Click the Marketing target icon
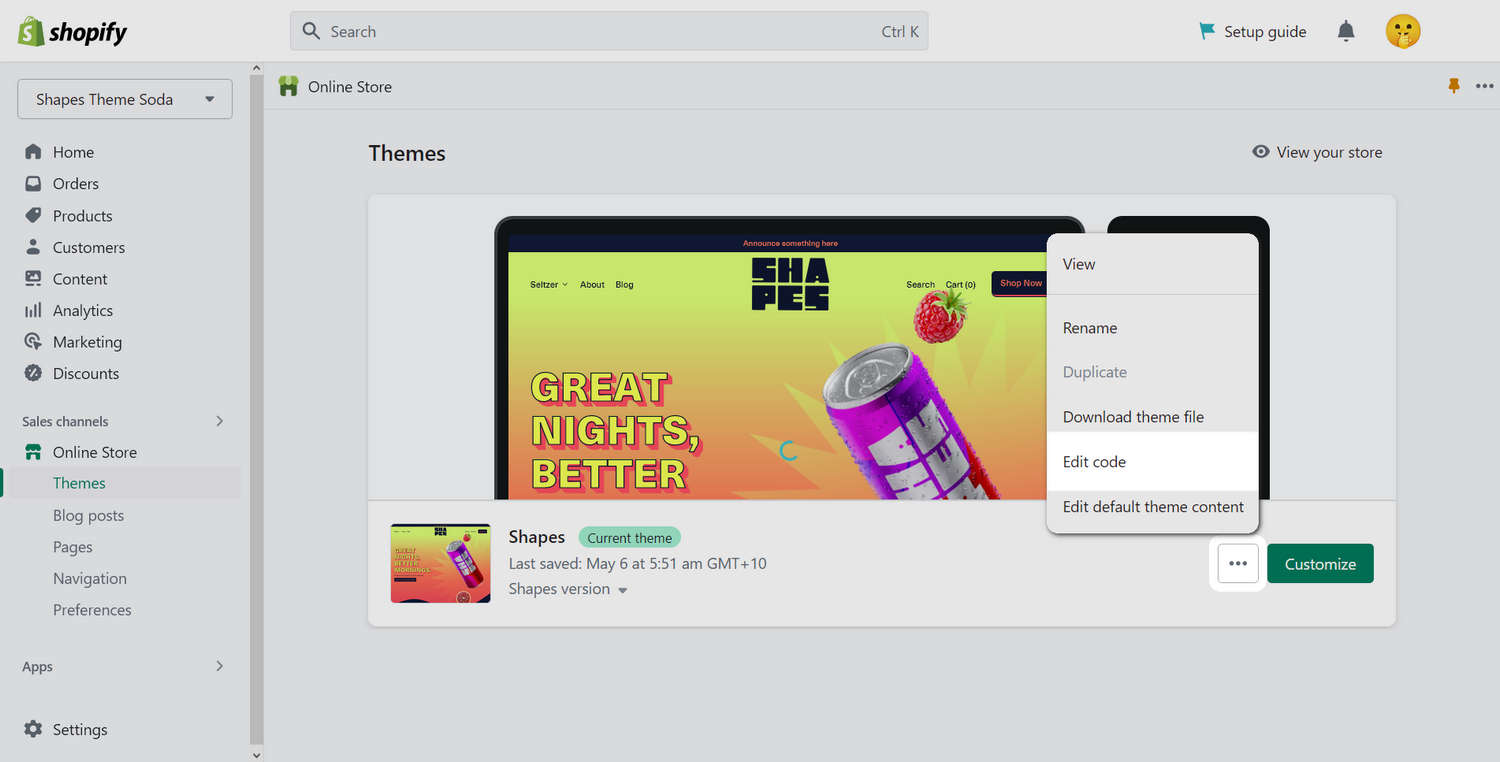The image size is (1500, 762). [33, 341]
